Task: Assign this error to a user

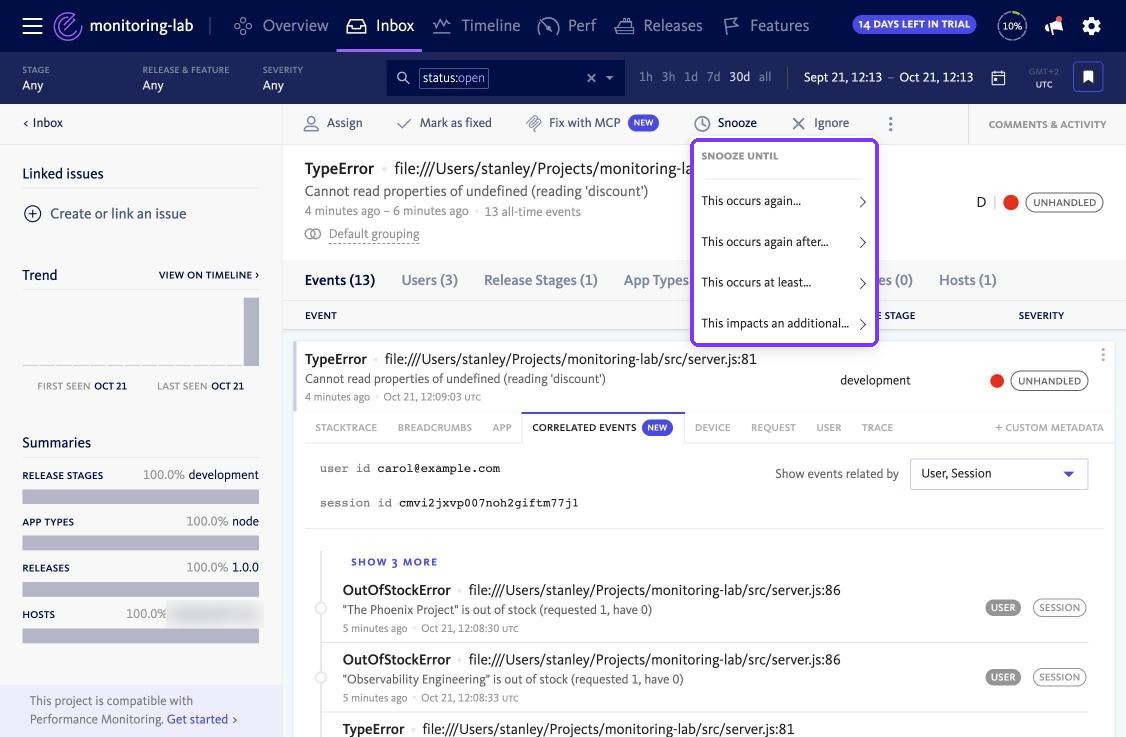Action: [333, 123]
